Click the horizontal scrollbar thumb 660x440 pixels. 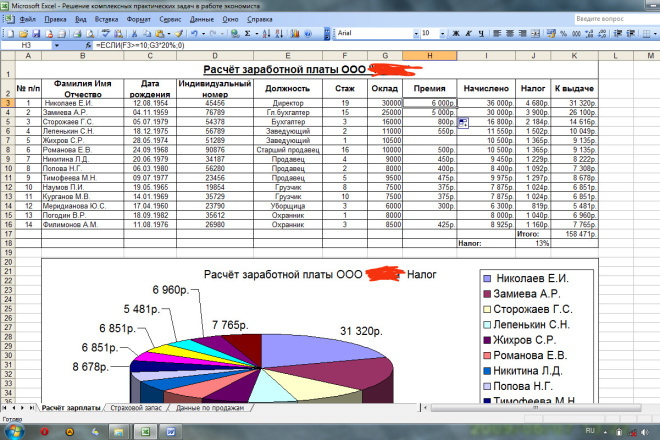pyautogui.click(x=535, y=408)
